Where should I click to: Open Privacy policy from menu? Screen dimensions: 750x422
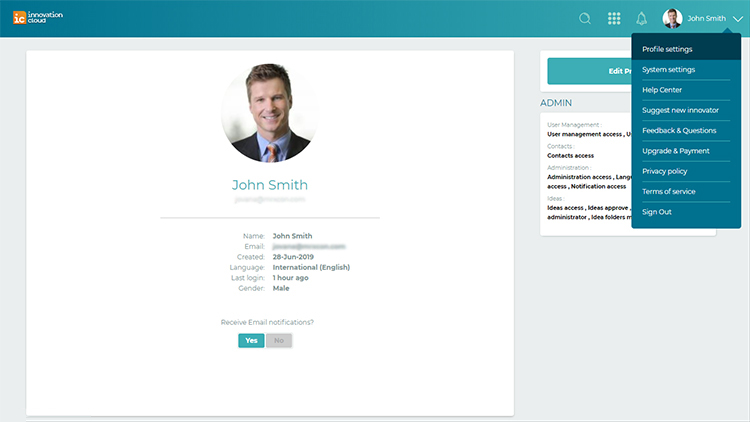click(686, 171)
